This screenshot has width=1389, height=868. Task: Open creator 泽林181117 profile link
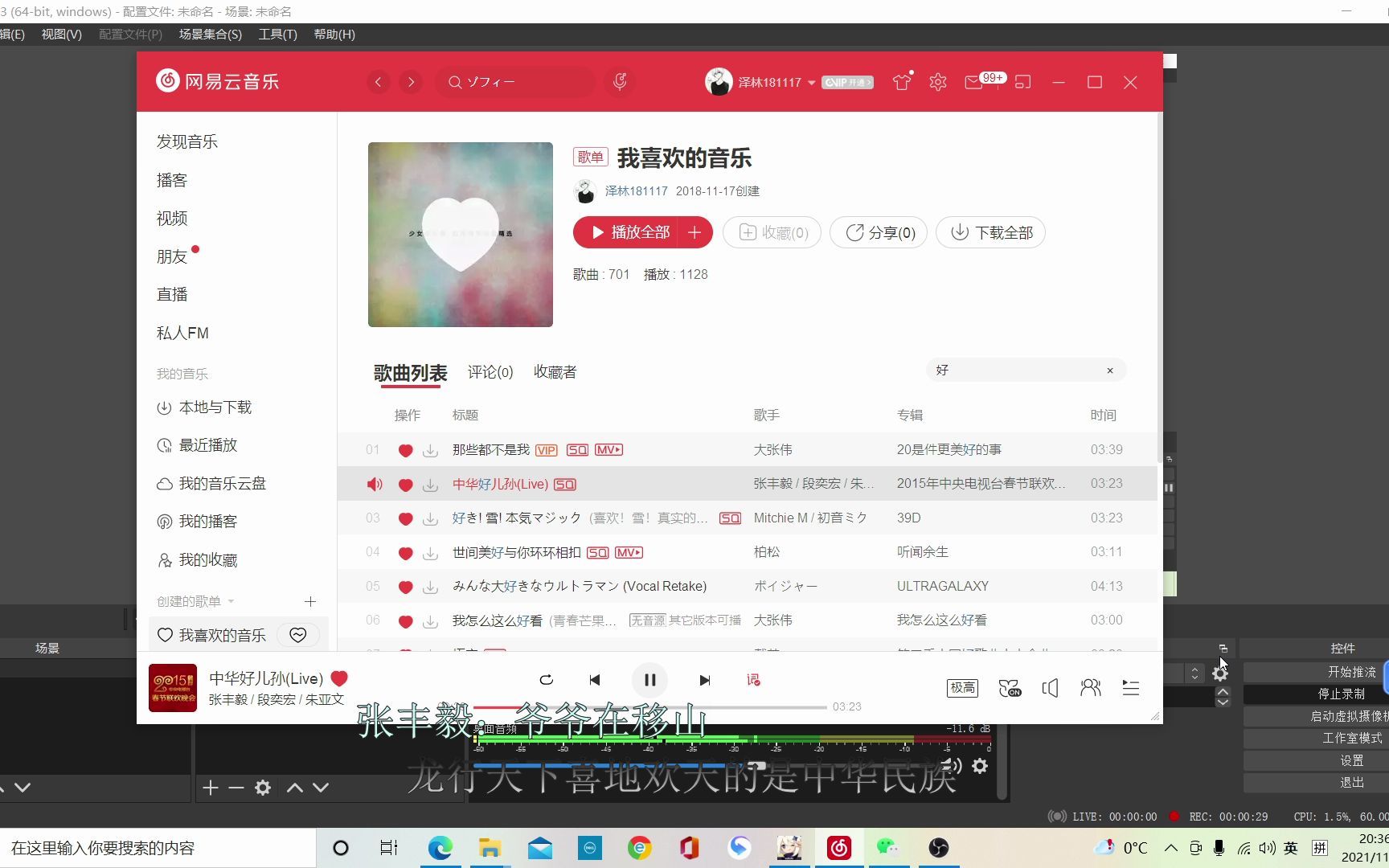pos(636,191)
